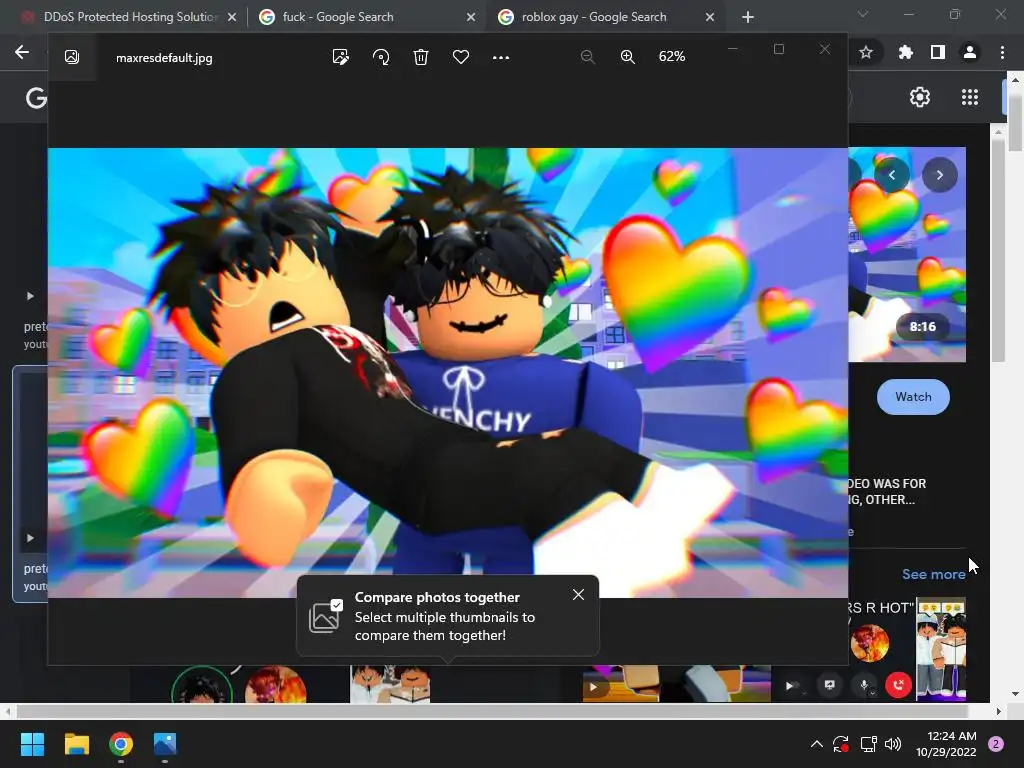This screenshot has width=1024, height=768.
Task: Click the Google logo behind Photos window
Action: coord(36,98)
